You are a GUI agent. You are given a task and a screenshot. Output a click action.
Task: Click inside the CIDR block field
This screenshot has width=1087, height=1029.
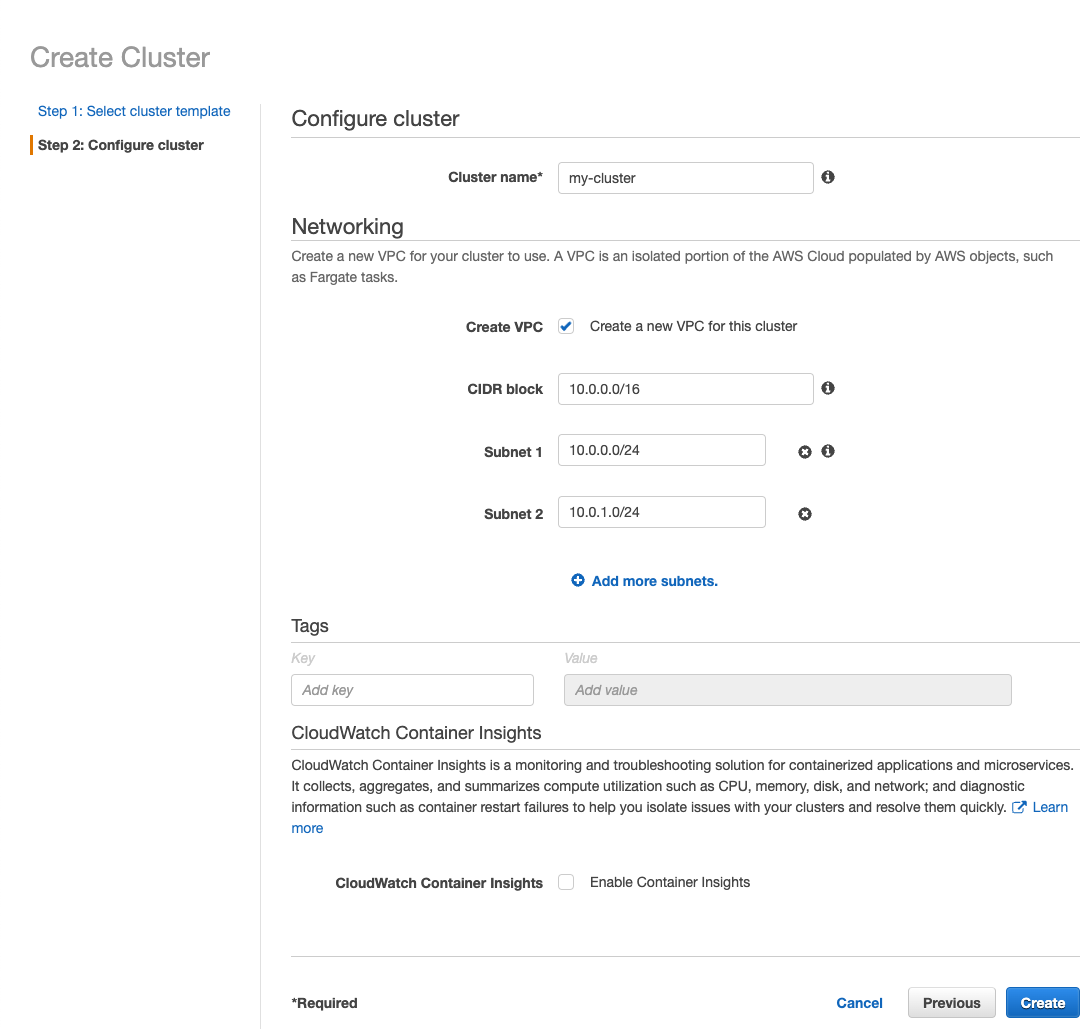[x=685, y=388]
